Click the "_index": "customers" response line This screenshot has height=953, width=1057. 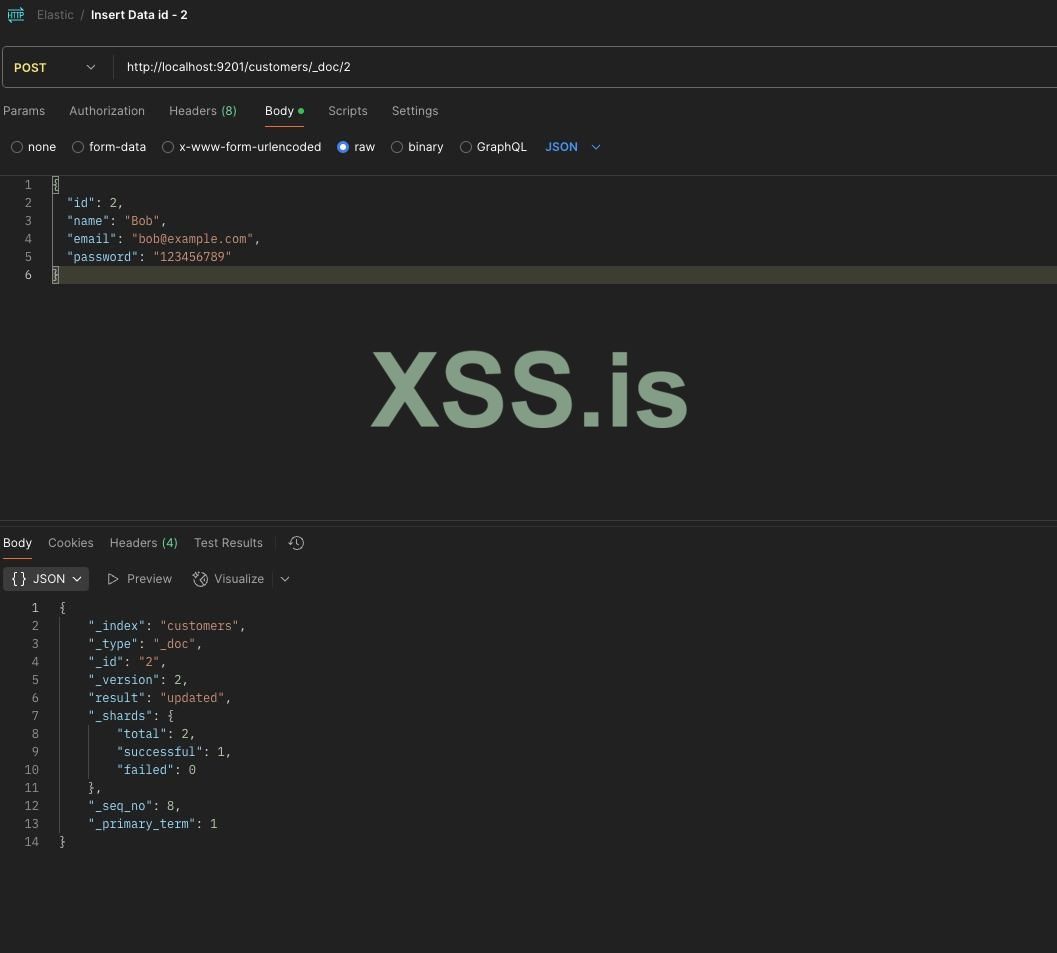point(167,625)
